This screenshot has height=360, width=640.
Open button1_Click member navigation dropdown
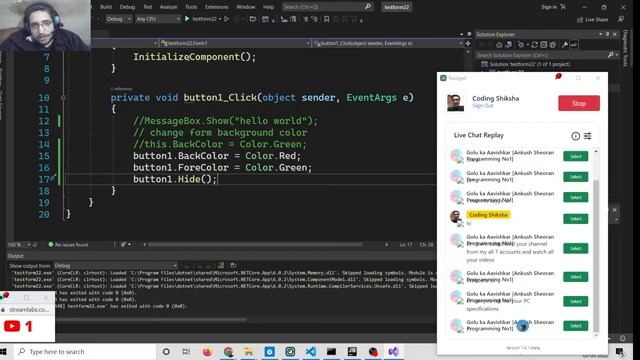(x=388, y=43)
